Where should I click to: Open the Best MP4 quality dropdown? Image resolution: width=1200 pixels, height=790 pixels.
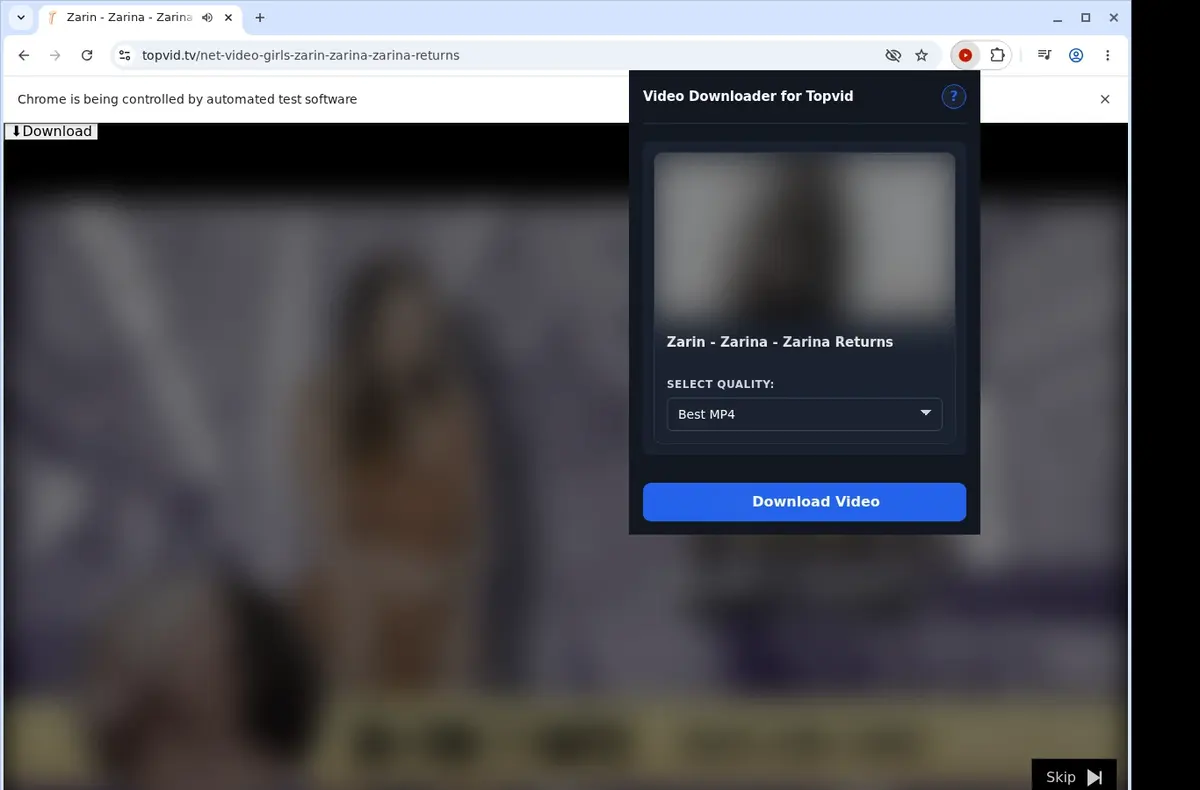[x=804, y=414]
